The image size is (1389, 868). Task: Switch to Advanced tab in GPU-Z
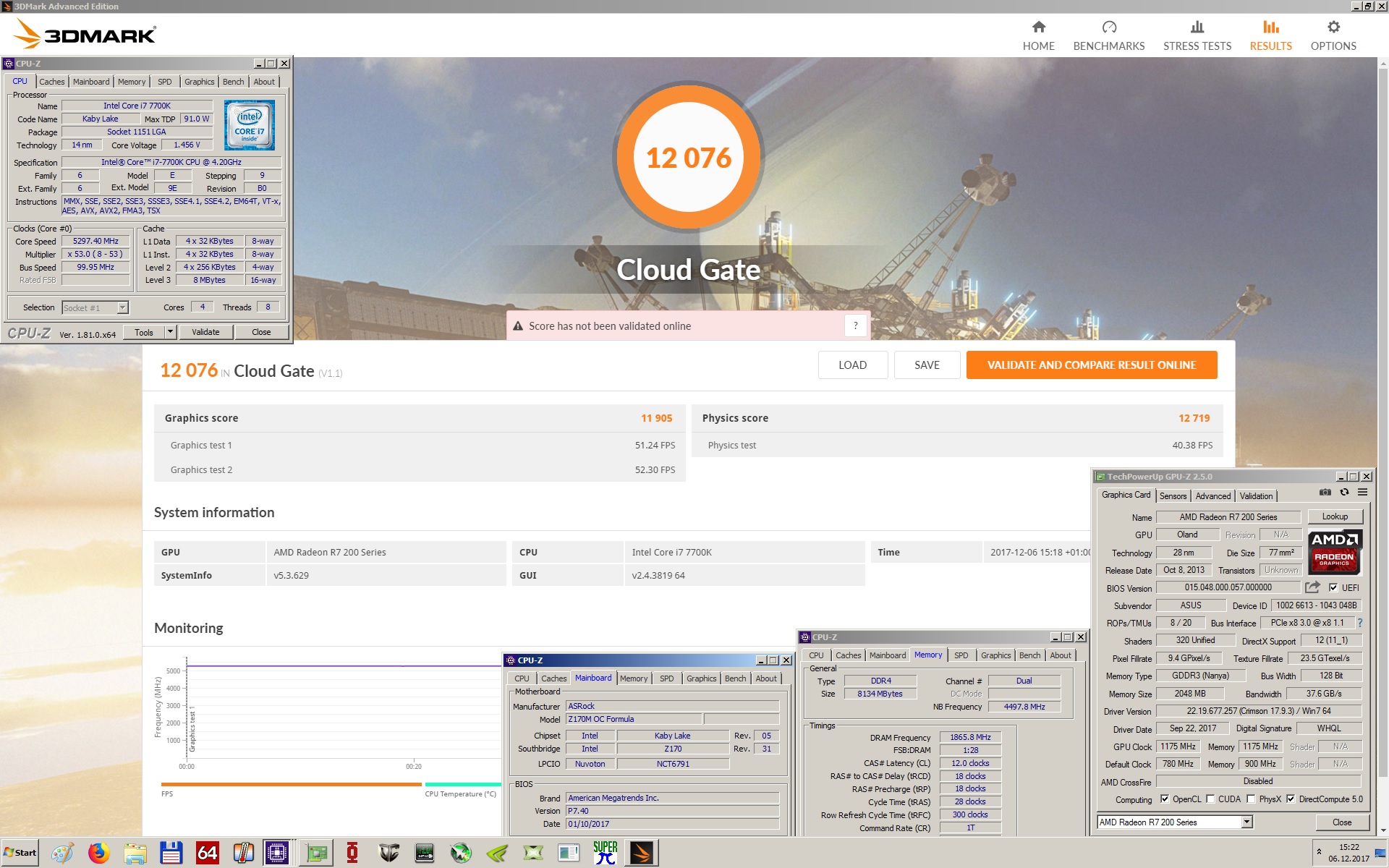click(x=1212, y=496)
